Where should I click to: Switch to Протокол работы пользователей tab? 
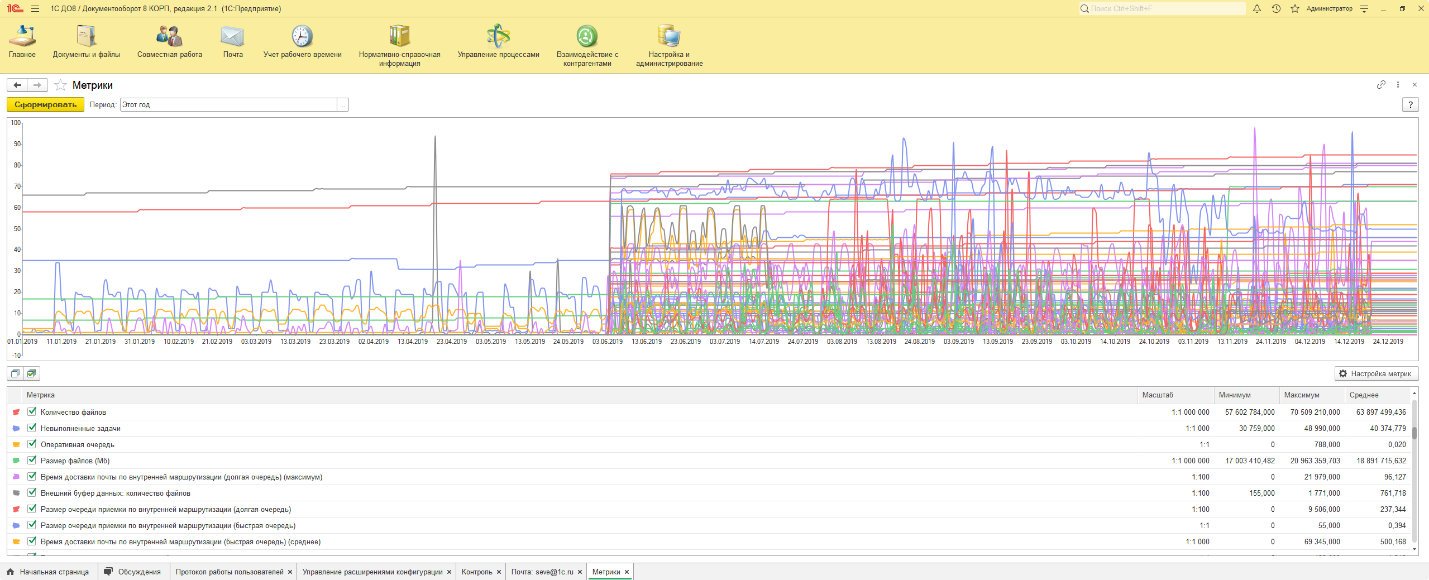(229, 572)
